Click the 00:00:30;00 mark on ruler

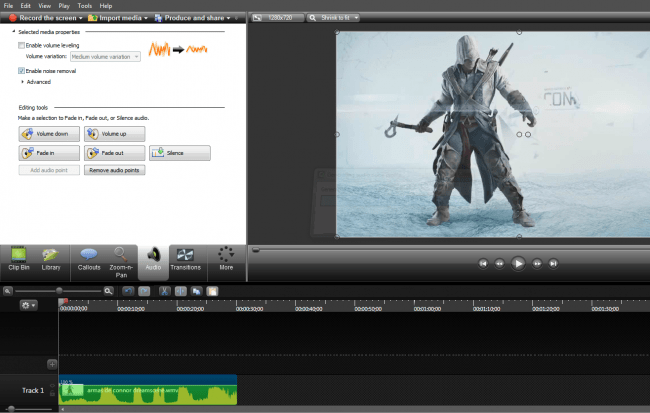[x=250, y=309]
